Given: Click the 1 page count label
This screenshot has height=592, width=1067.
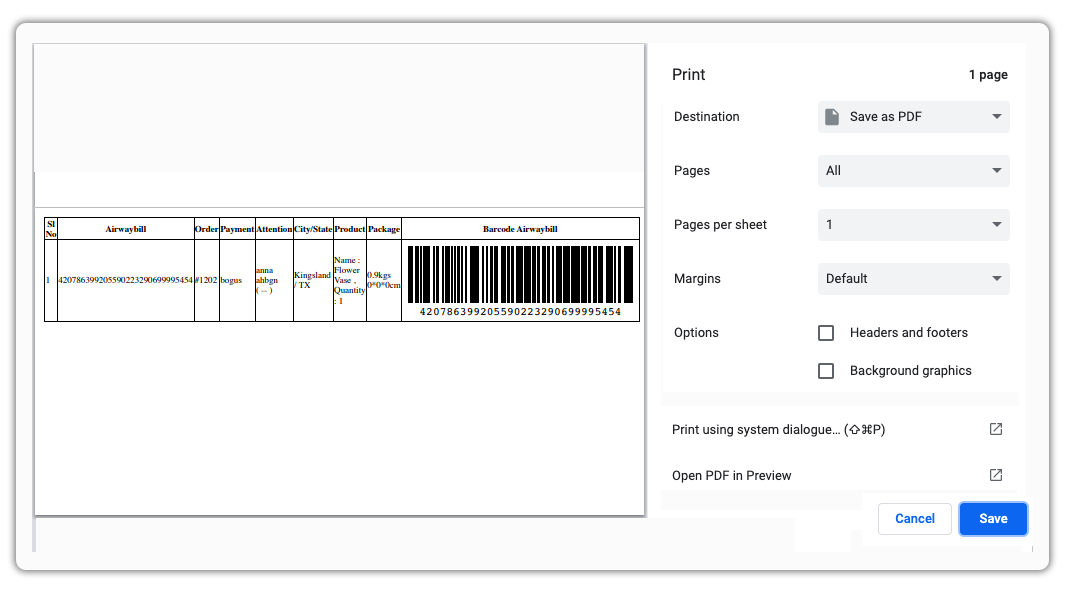Looking at the screenshot, I should click(x=988, y=75).
